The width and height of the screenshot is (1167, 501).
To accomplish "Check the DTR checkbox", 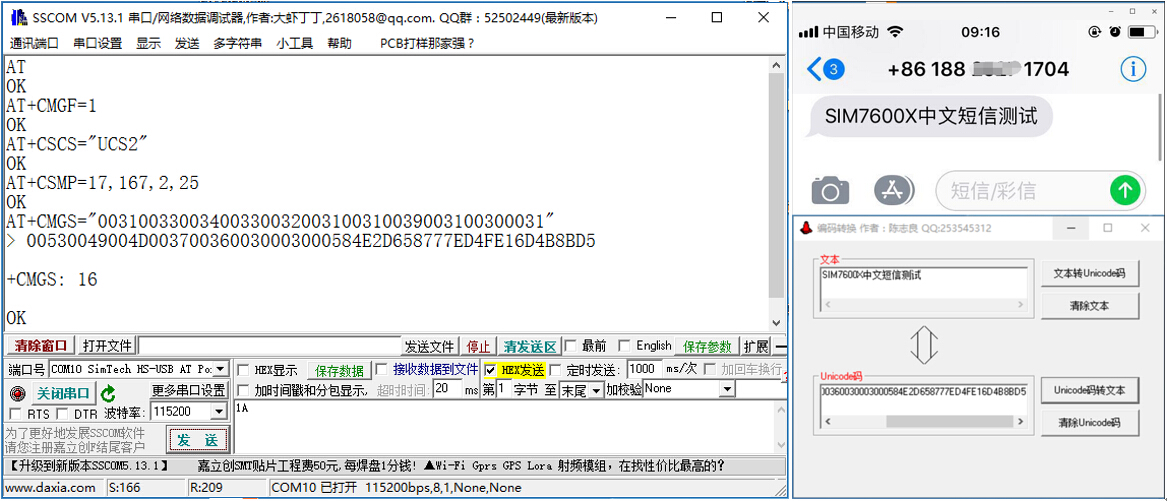I will click(x=62, y=413).
